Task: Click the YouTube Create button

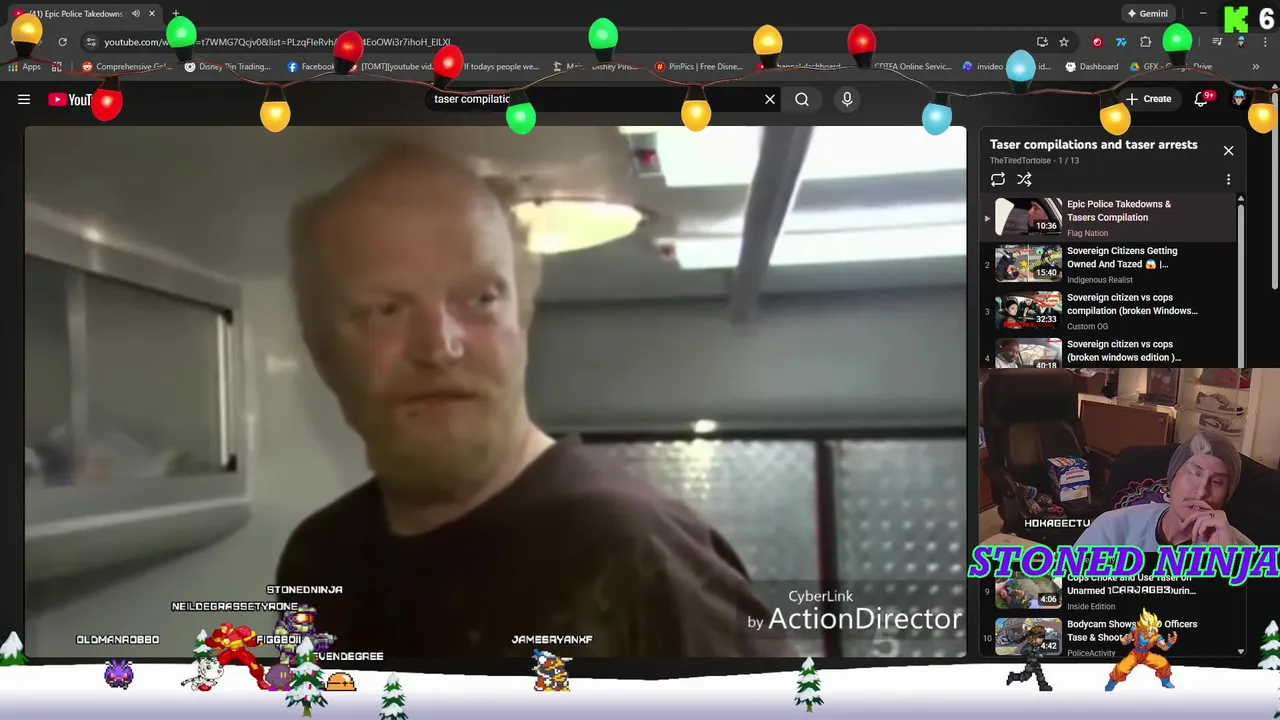Action: click(1149, 99)
